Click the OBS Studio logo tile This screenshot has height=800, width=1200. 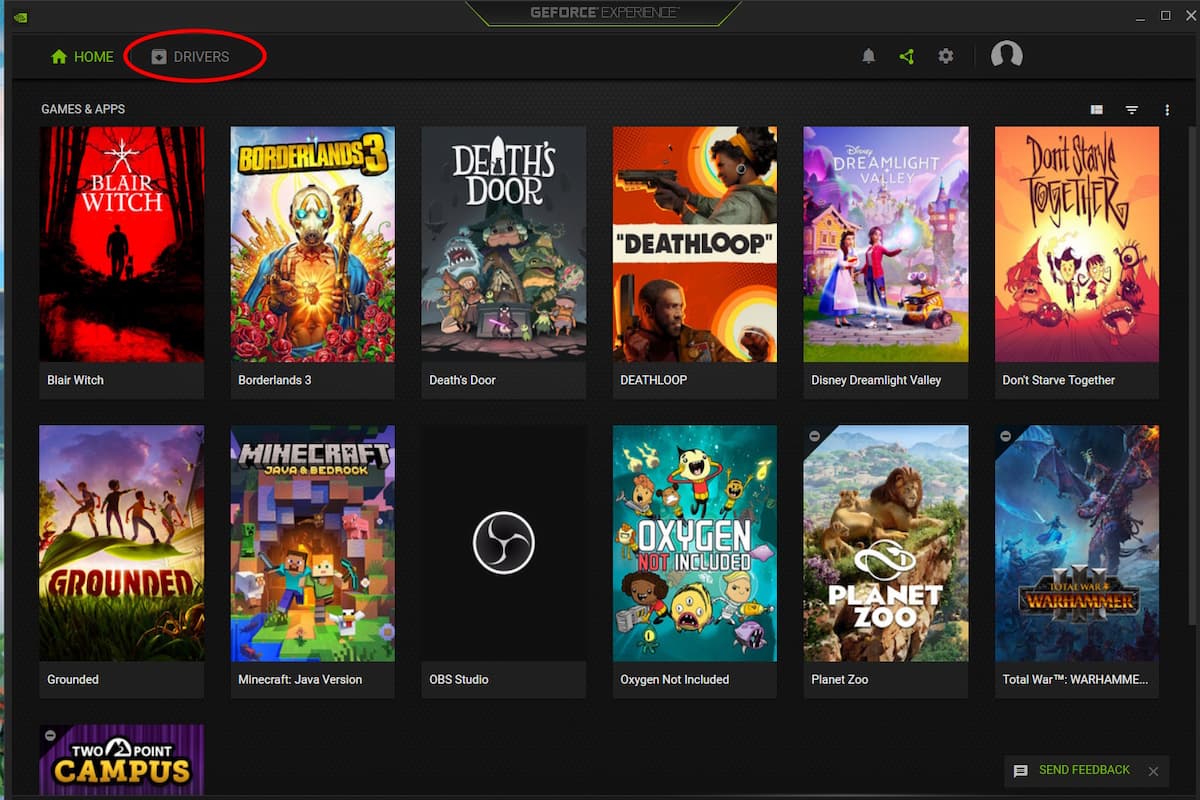(x=504, y=543)
